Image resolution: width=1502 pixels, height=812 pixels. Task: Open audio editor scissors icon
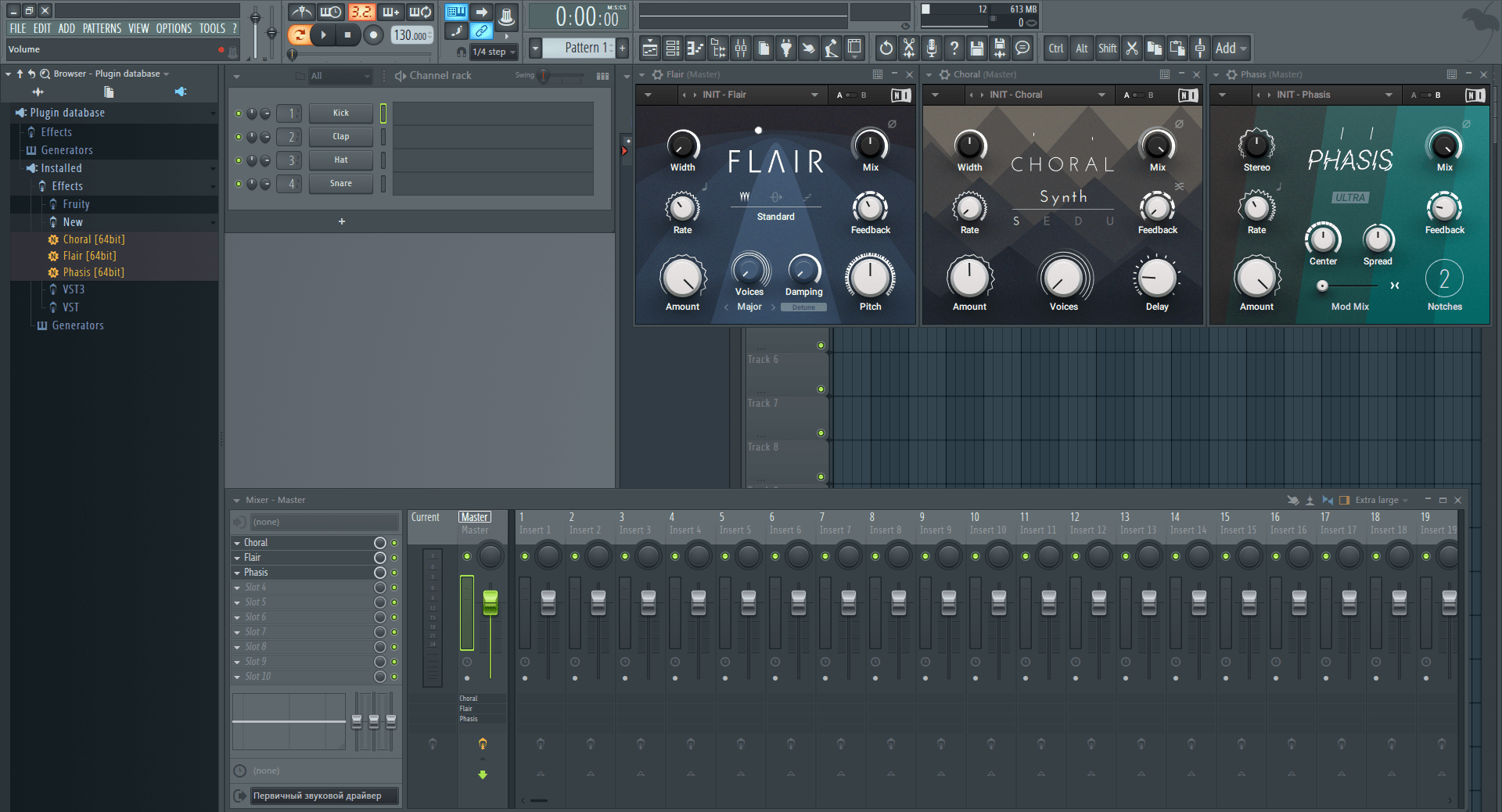click(908, 49)
